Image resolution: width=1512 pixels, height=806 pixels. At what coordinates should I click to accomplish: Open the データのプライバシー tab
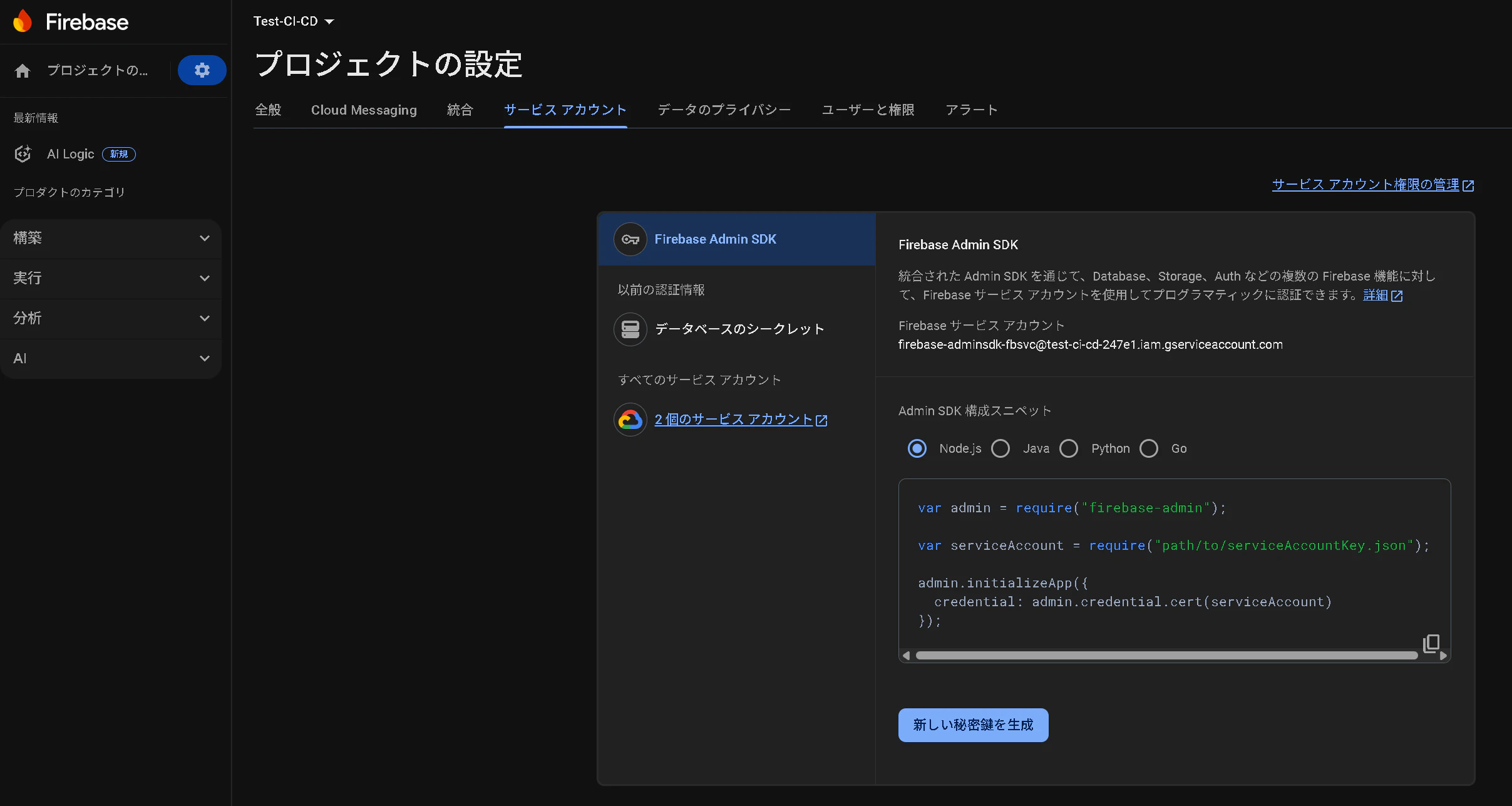724,110
